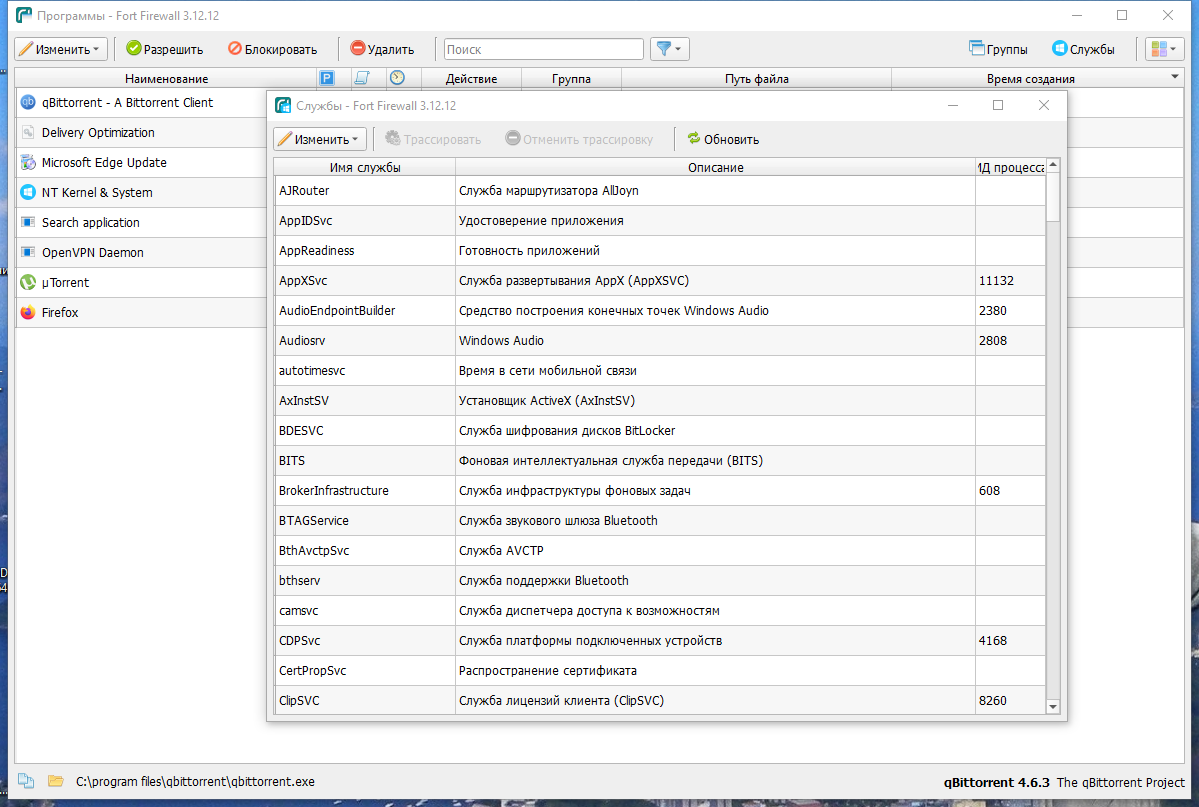Sort by the Время создания column header
This screenshot has width=1199, height=807.
pos(1030,78)
